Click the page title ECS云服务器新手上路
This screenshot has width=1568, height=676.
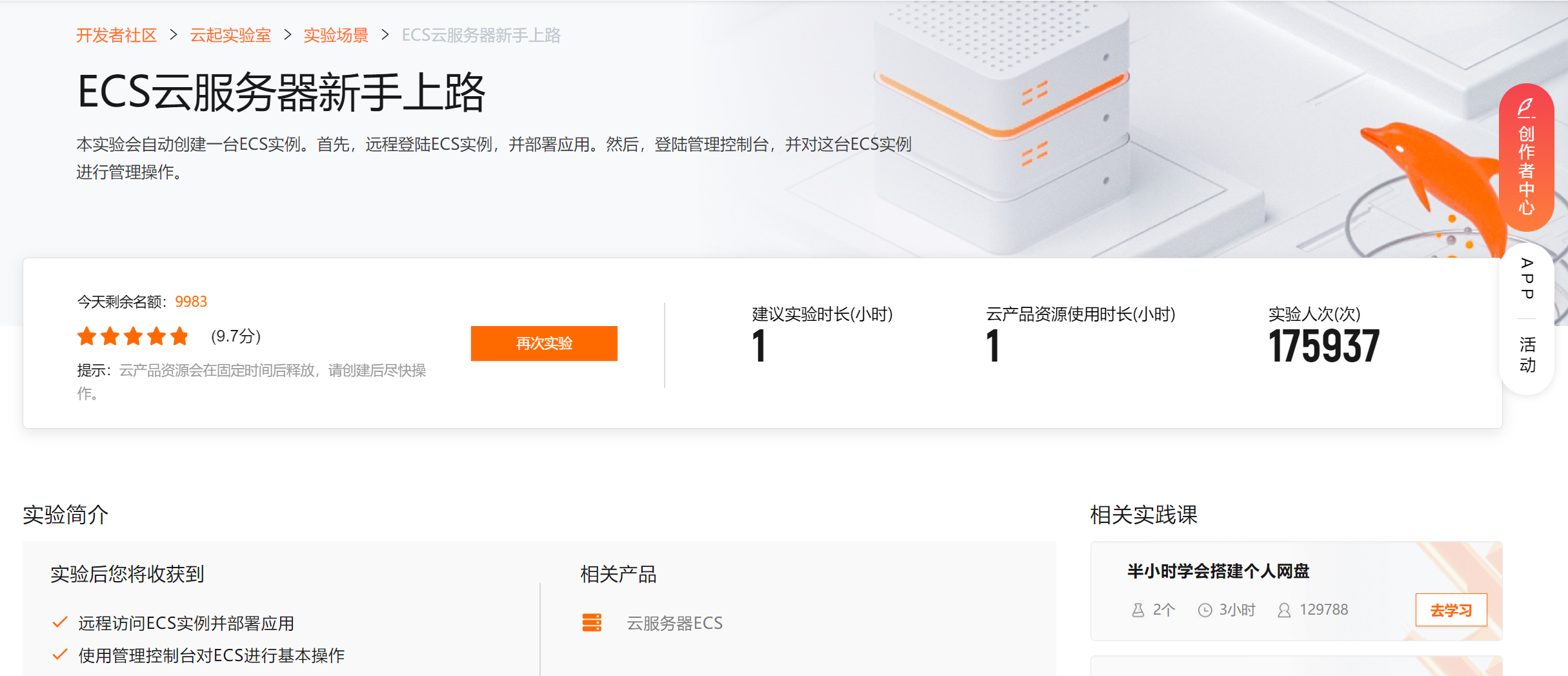[281, 92]
